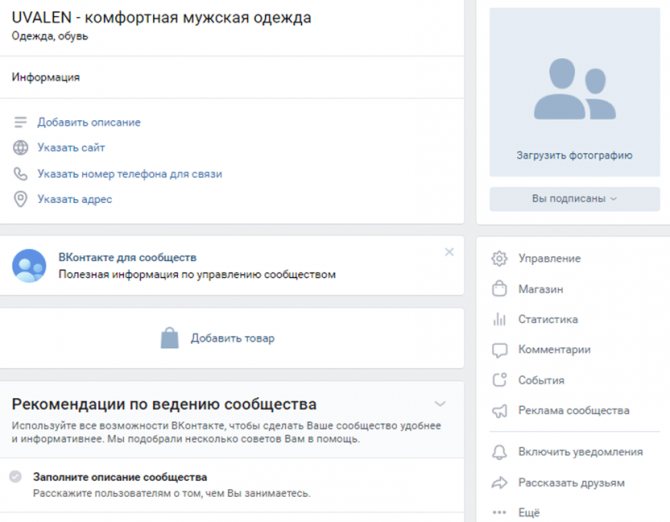The height and width of the screenshot is (522, 670).
Task: Click the Расскажите пользователям о том hint text
Action: point(172,493)
